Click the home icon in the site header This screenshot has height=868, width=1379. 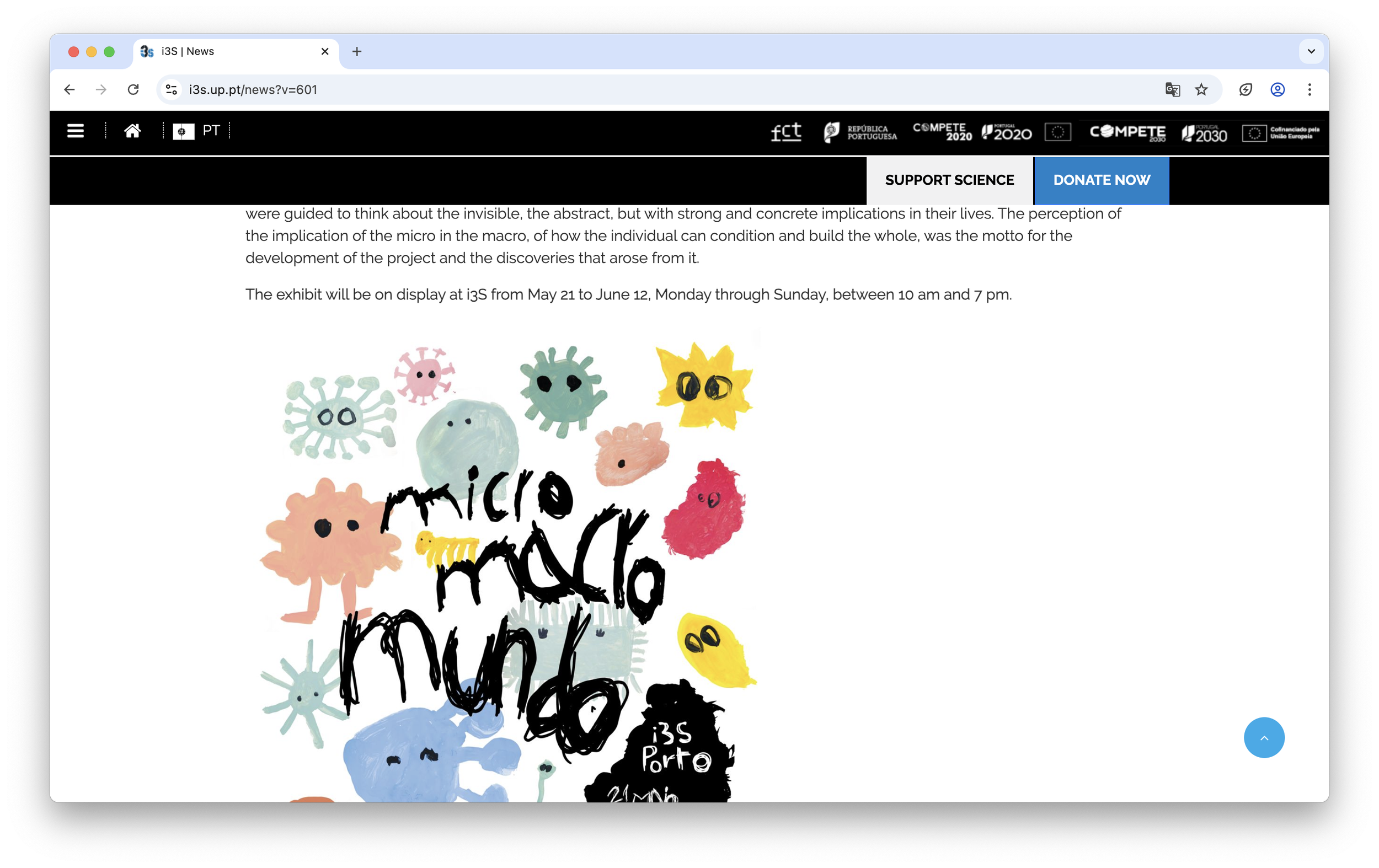click(x=132, y=131)
